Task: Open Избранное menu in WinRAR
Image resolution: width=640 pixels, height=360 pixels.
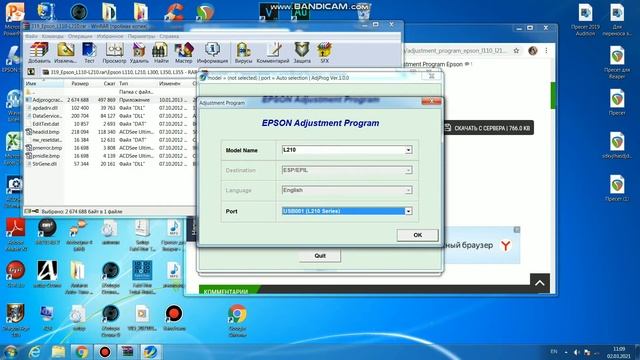Action: (x=110, y=36)
